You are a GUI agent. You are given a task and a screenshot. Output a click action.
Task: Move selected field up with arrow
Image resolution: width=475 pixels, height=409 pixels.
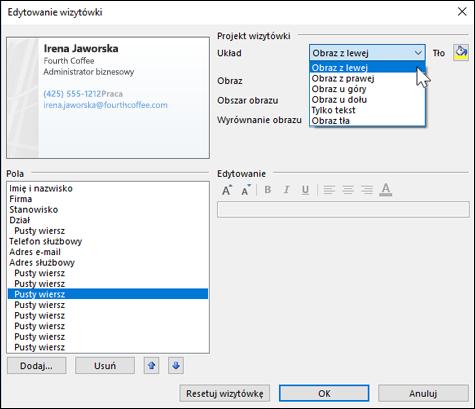tap(152, 366)
